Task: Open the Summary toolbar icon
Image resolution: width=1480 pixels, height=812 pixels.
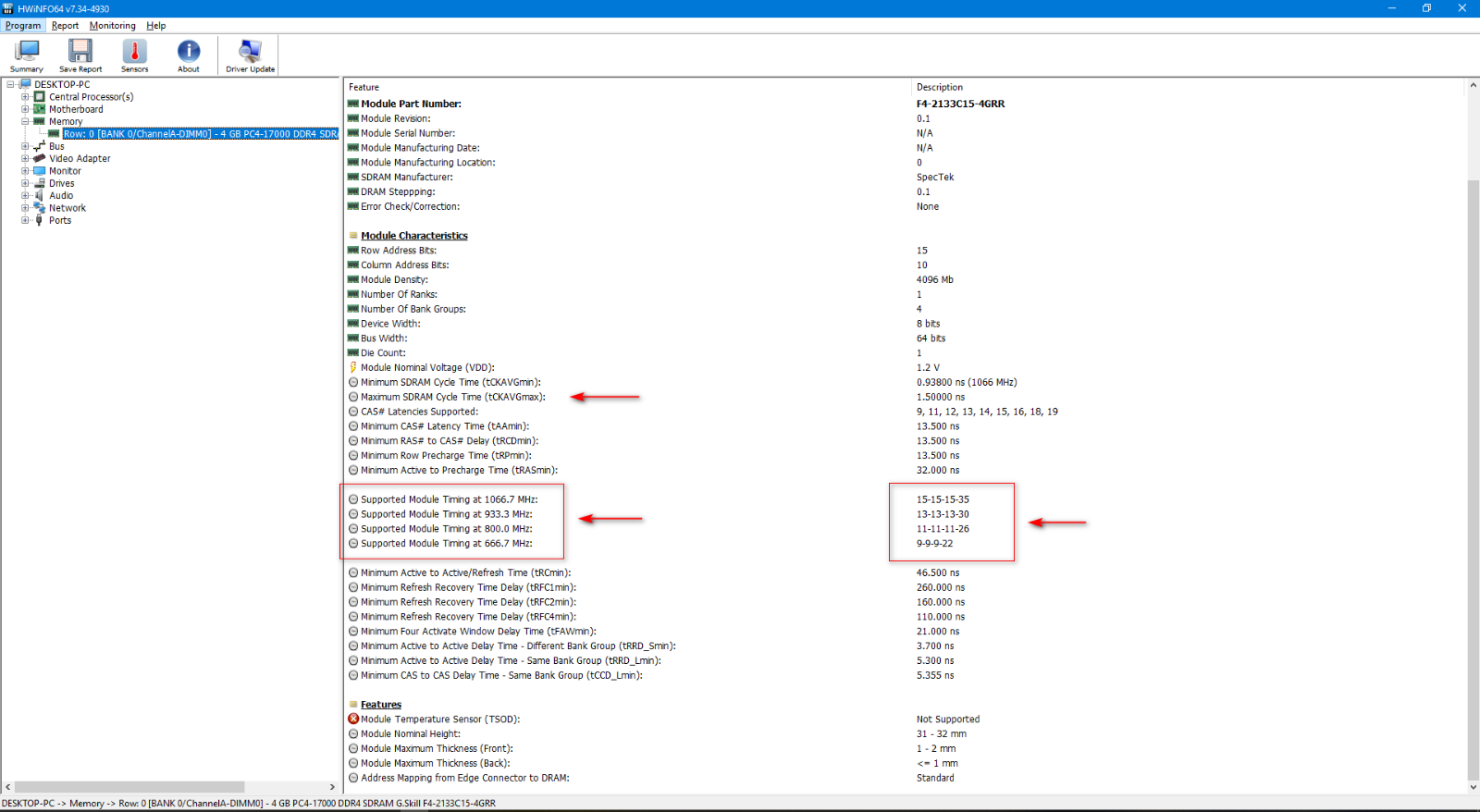Action: coord(27,56)
